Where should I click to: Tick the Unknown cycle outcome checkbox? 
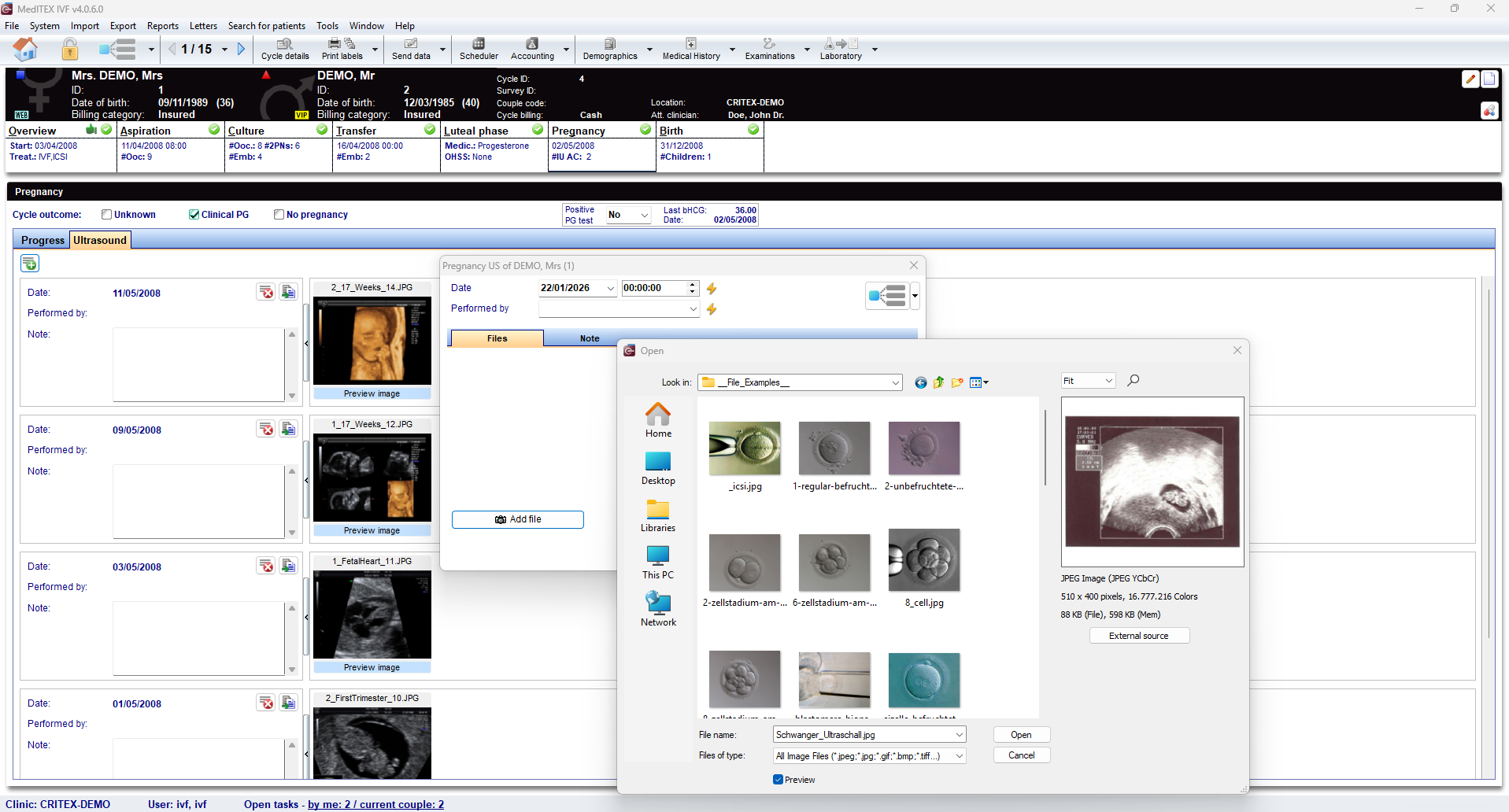coord(107,215)
